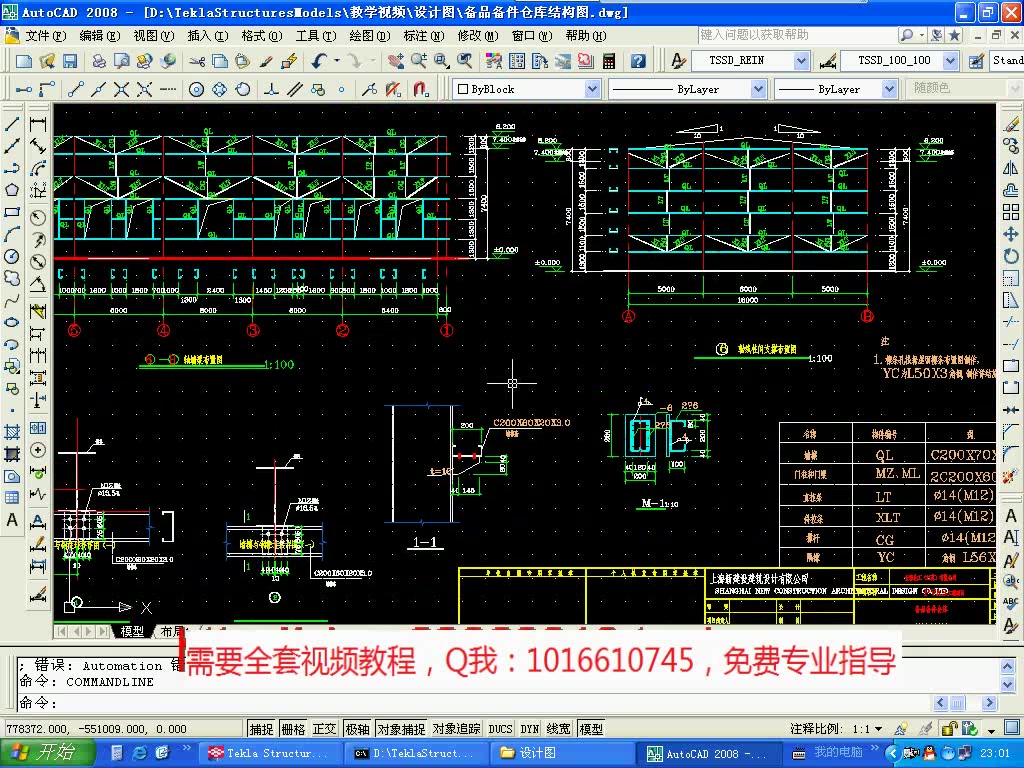
Task: Select the Polygon drawing tool
Action: click(12, 191)
